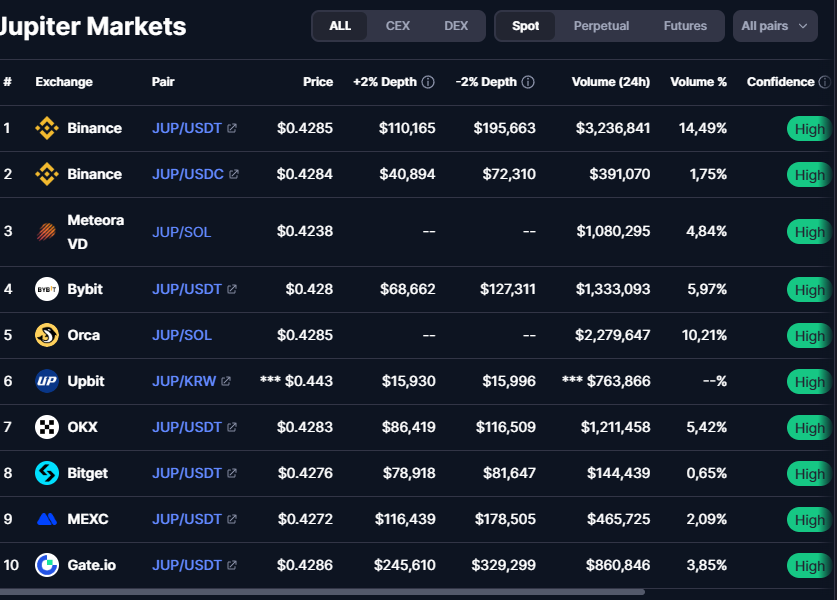Image resolution: width=837 pixels, height=600 pixels.
Task: Switch to the Futures tab
Action: [x=684, y=25]
